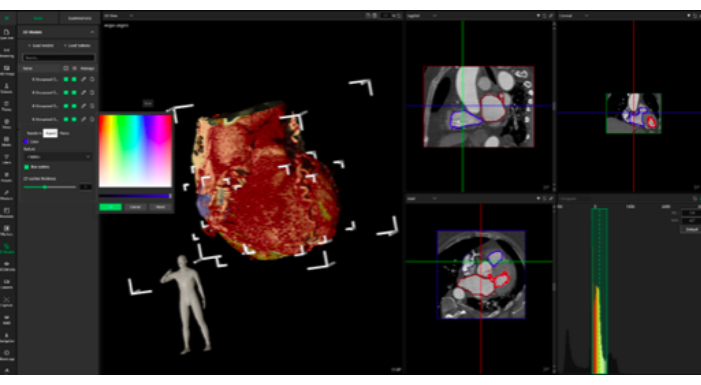Click the models search input field

59,58
